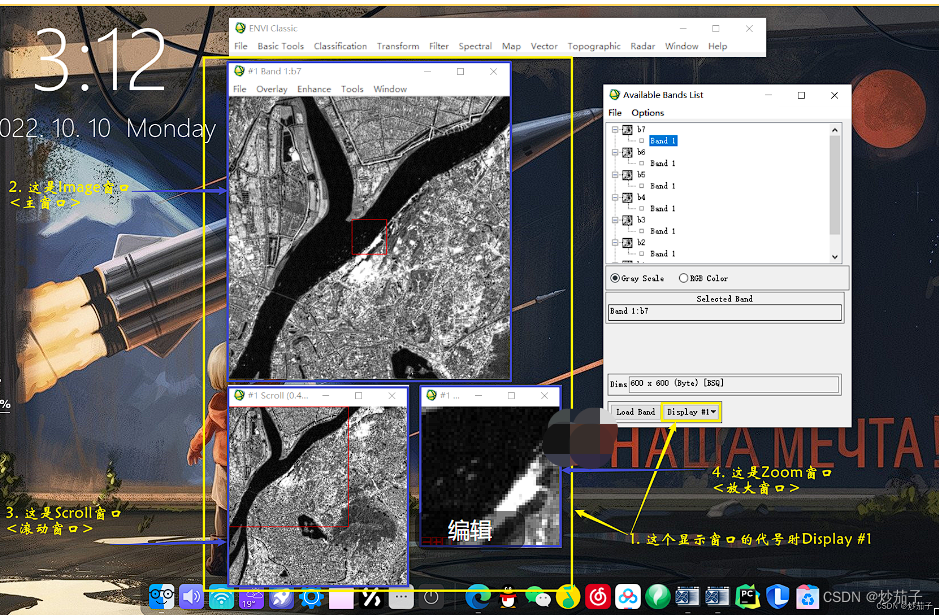Click the b6 file image icon
Screen dimensions: 939x615
pyautogui.click(x=627, y=152)
